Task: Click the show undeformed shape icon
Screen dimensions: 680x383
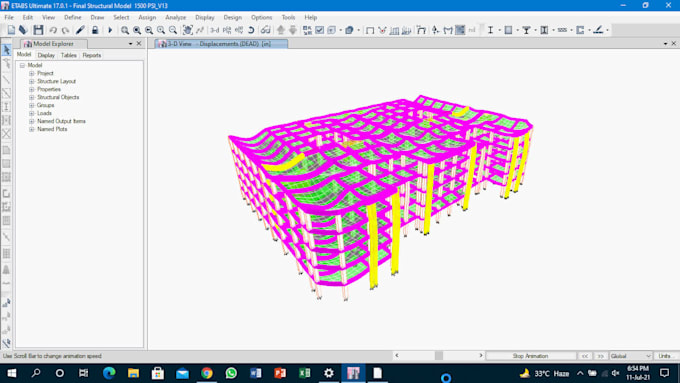Action: 370,30
